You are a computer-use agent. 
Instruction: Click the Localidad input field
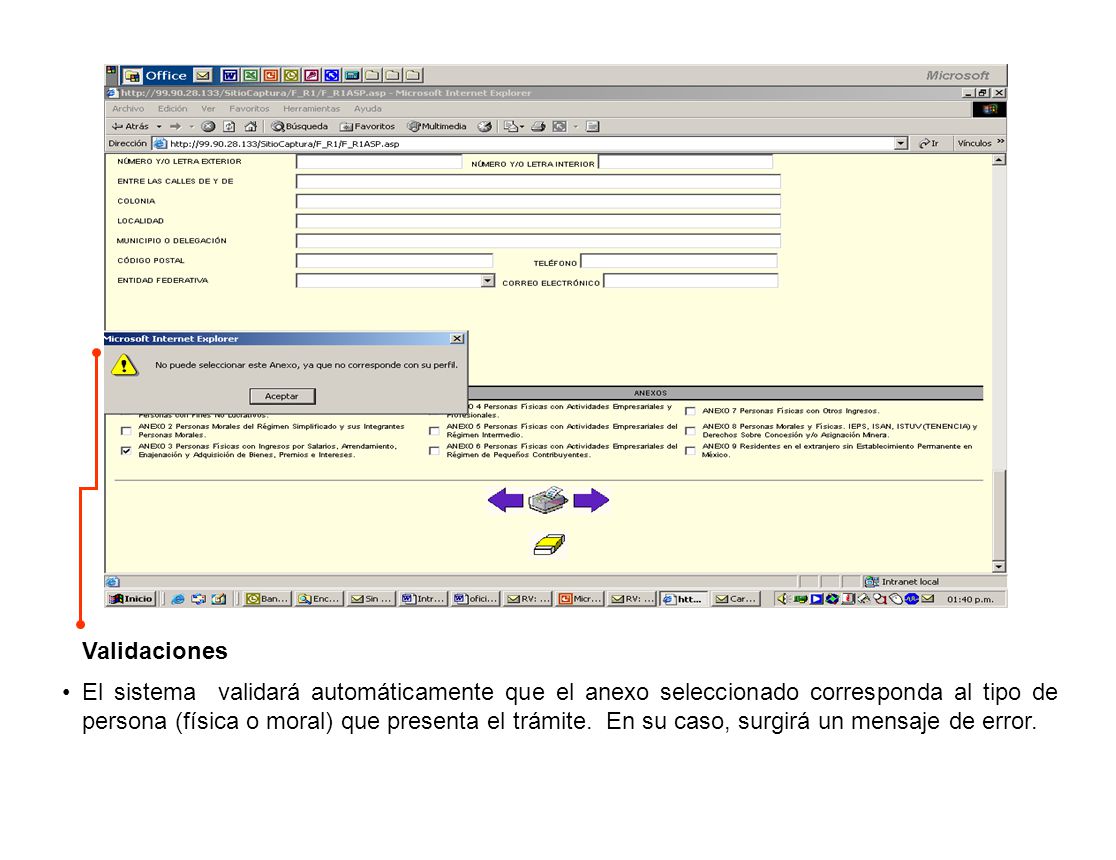tap(538, 221)
